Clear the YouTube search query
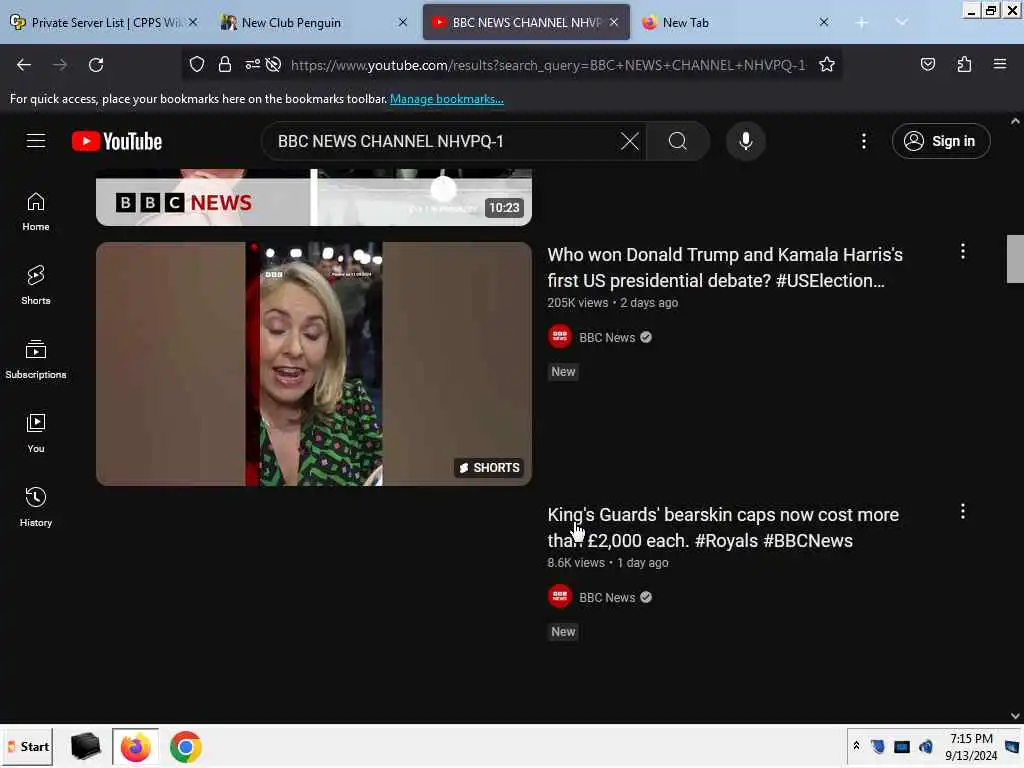Image resolution: width=1024 pixels, height=768 pixels. click(630, 141)
